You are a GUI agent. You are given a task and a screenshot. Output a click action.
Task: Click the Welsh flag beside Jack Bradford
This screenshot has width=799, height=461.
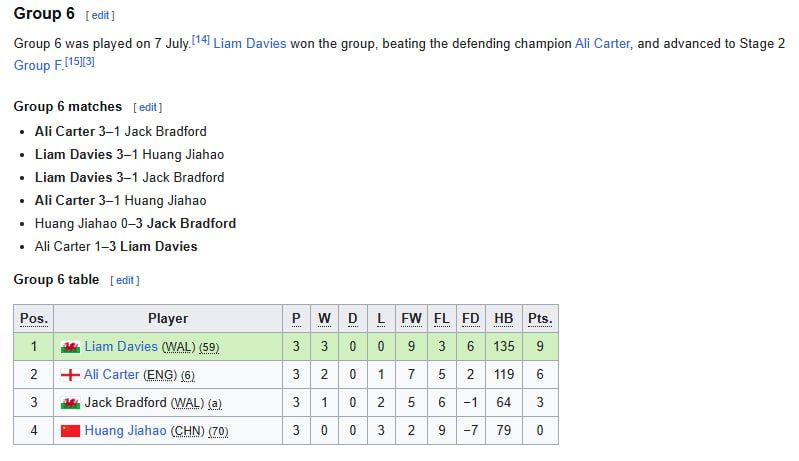[70, 403]
